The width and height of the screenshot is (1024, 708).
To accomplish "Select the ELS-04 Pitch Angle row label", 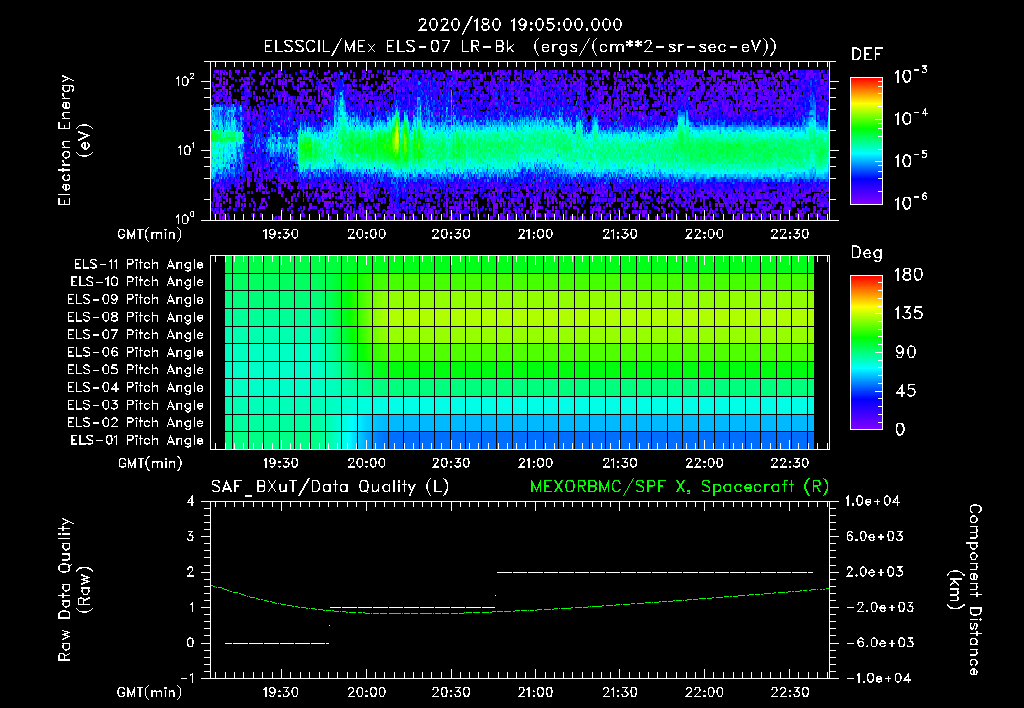I will point(136,388).
